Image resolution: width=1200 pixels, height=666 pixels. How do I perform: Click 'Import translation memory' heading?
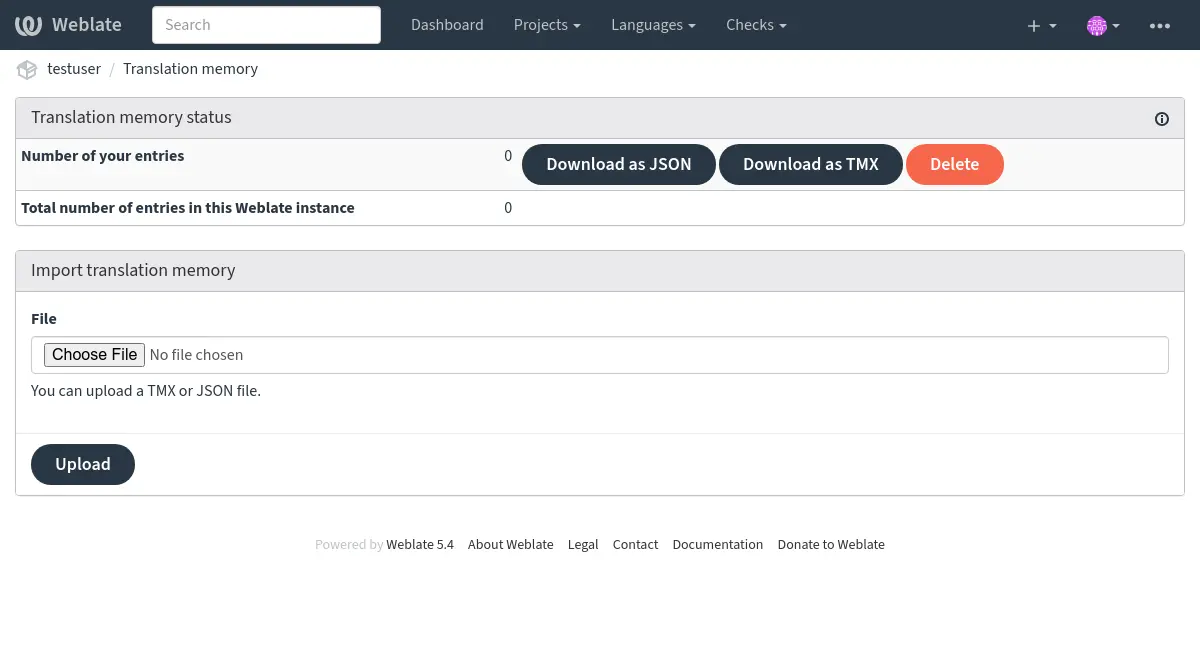[133, 270]
